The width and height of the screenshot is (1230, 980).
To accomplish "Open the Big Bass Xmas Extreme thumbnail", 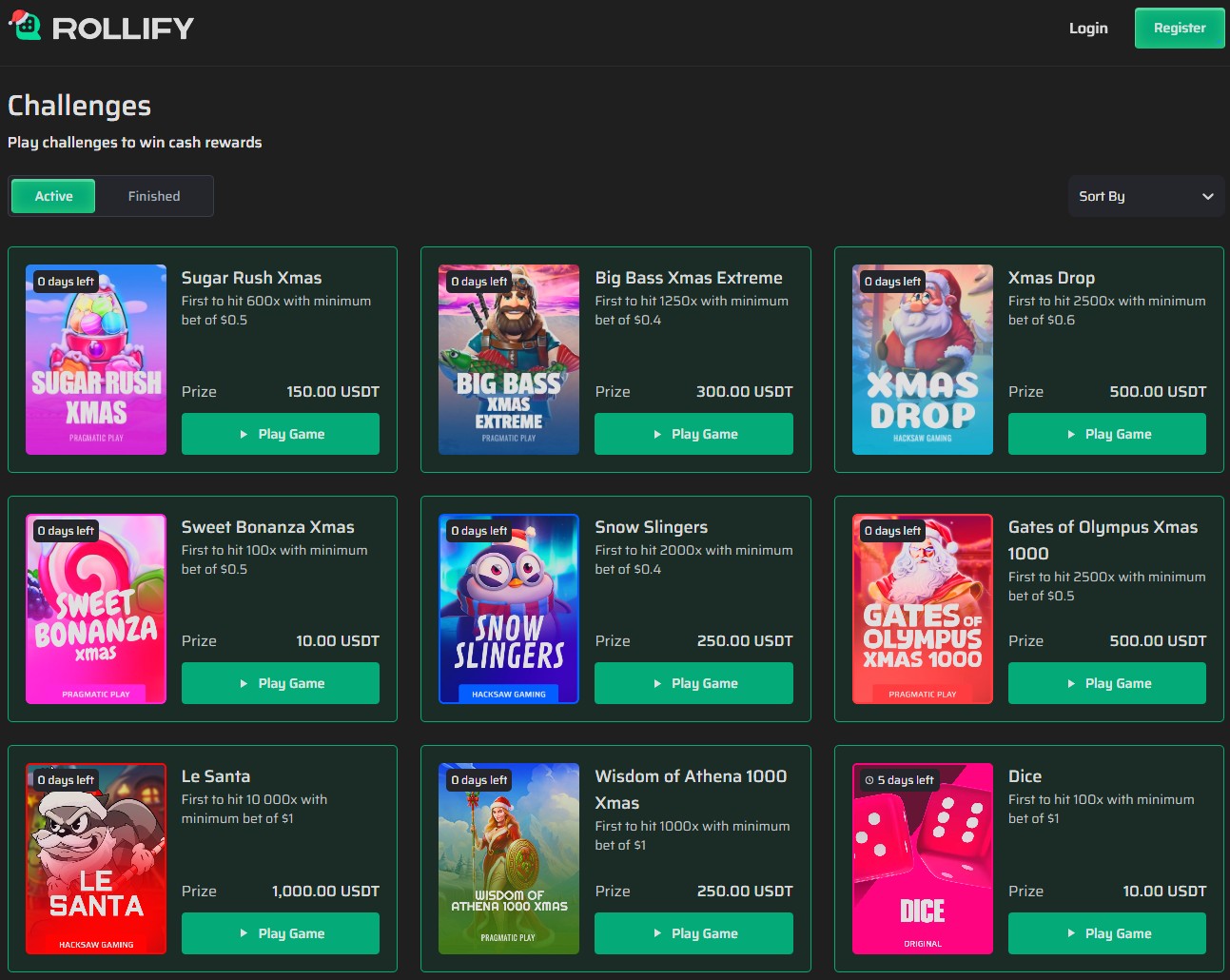I will coord(509,360).
